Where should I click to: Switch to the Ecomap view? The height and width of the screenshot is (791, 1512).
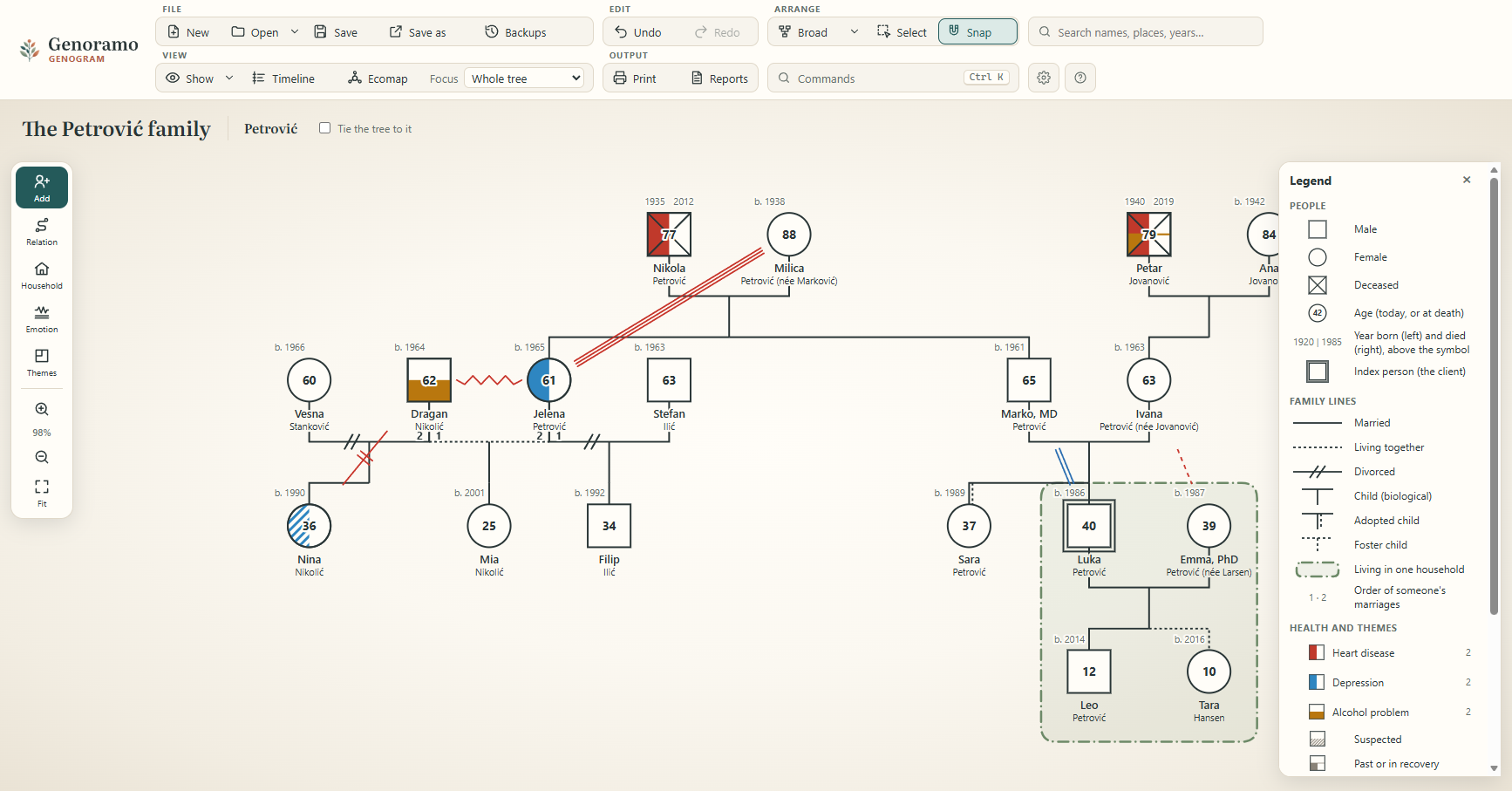click(378, 78)
